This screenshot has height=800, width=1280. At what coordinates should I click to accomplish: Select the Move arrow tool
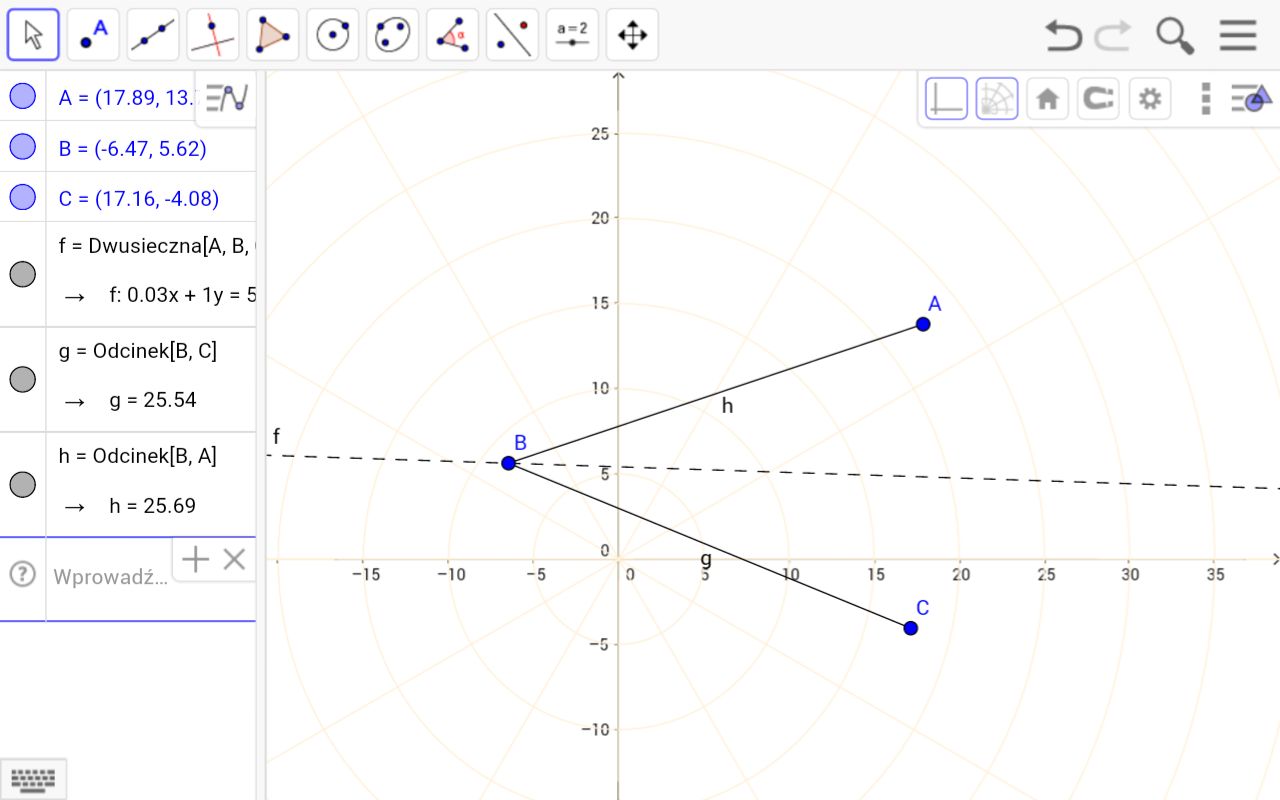(x=33, y=36)
